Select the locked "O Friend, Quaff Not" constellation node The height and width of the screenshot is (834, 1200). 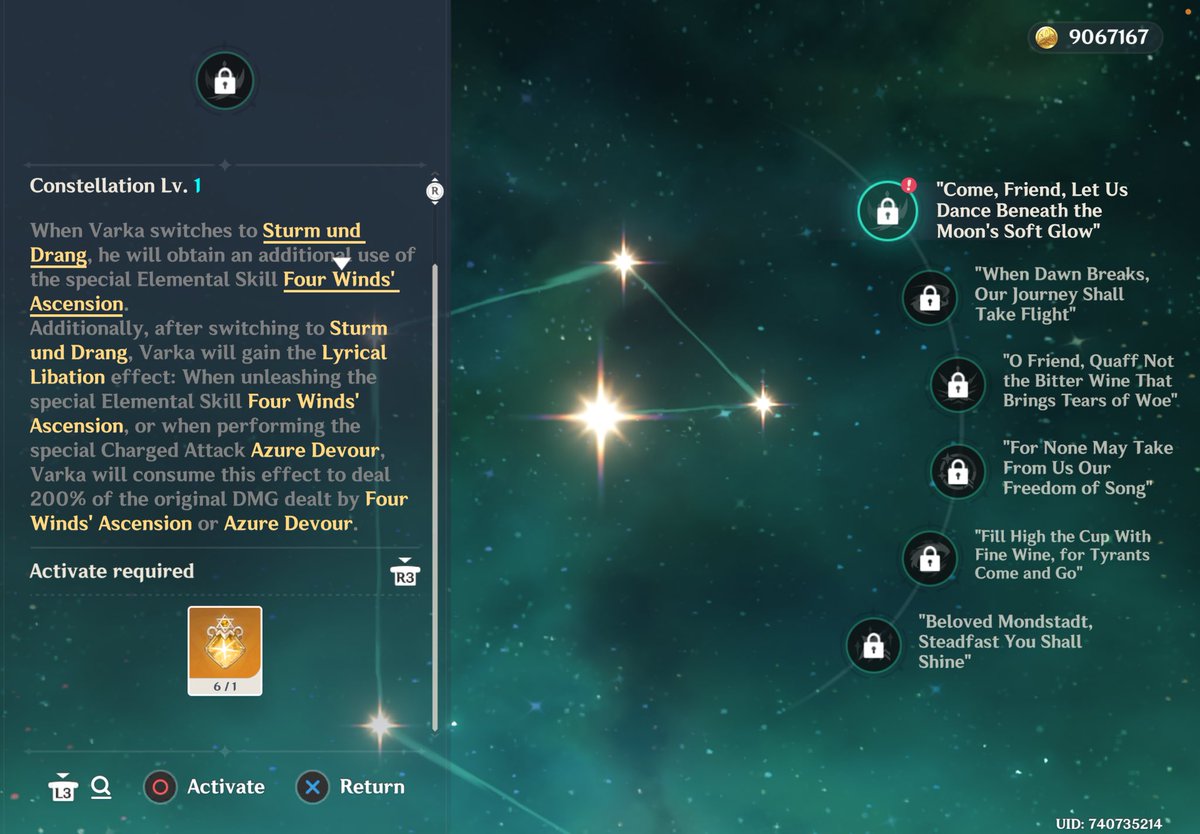(957, 384)
